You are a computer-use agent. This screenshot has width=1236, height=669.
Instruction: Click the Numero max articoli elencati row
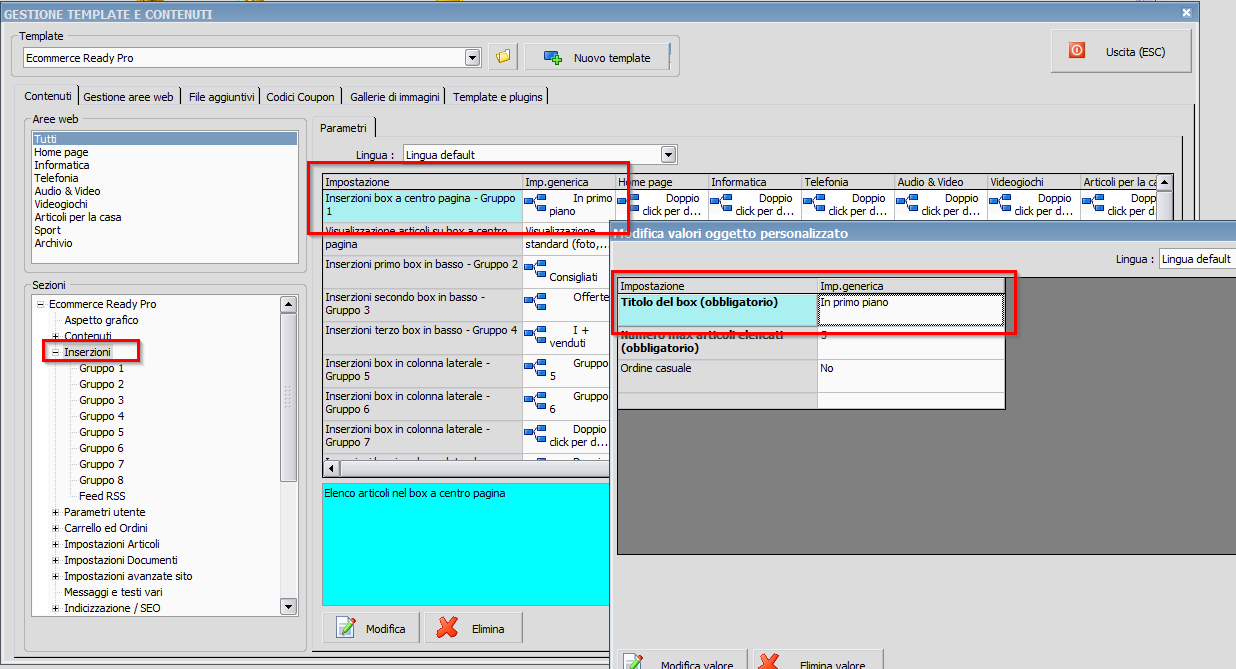811,343
